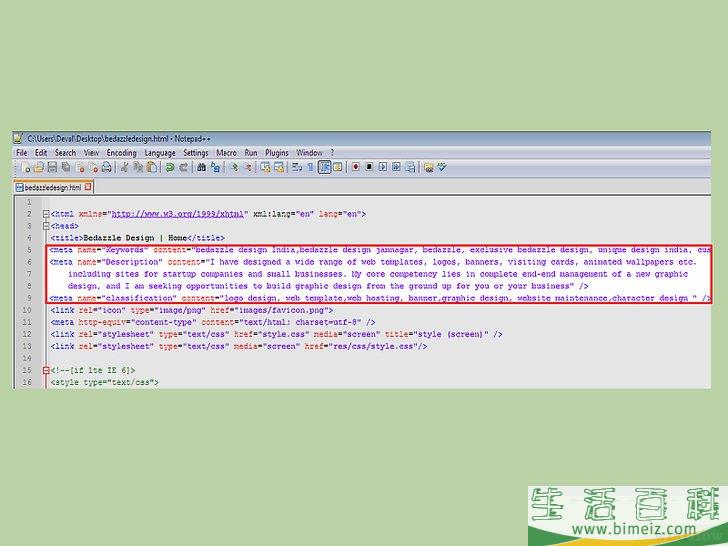Click the Redo arrow icon

[x=183, y=167]
